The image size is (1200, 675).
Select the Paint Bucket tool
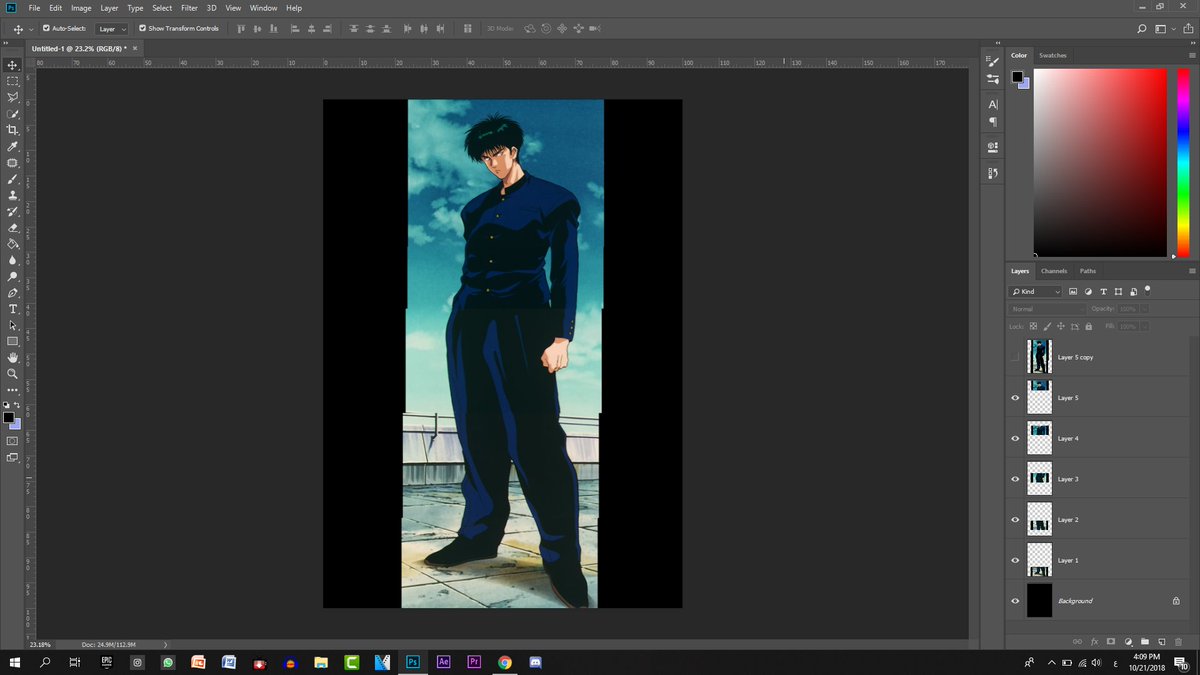(x=13, y=243)
